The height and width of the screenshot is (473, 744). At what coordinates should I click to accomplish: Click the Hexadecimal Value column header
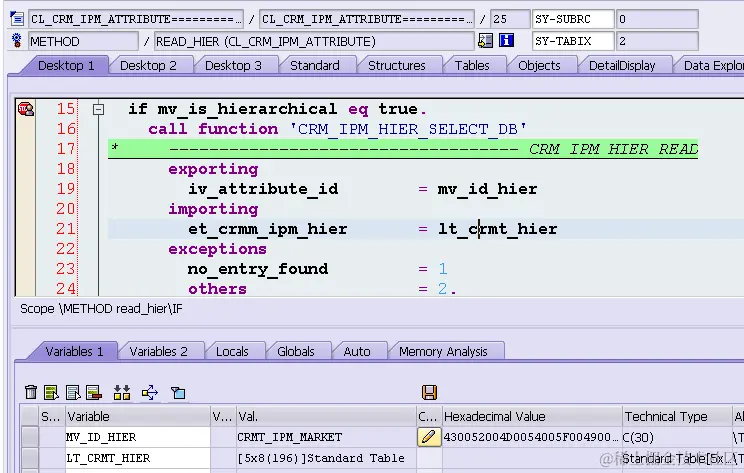531,417
